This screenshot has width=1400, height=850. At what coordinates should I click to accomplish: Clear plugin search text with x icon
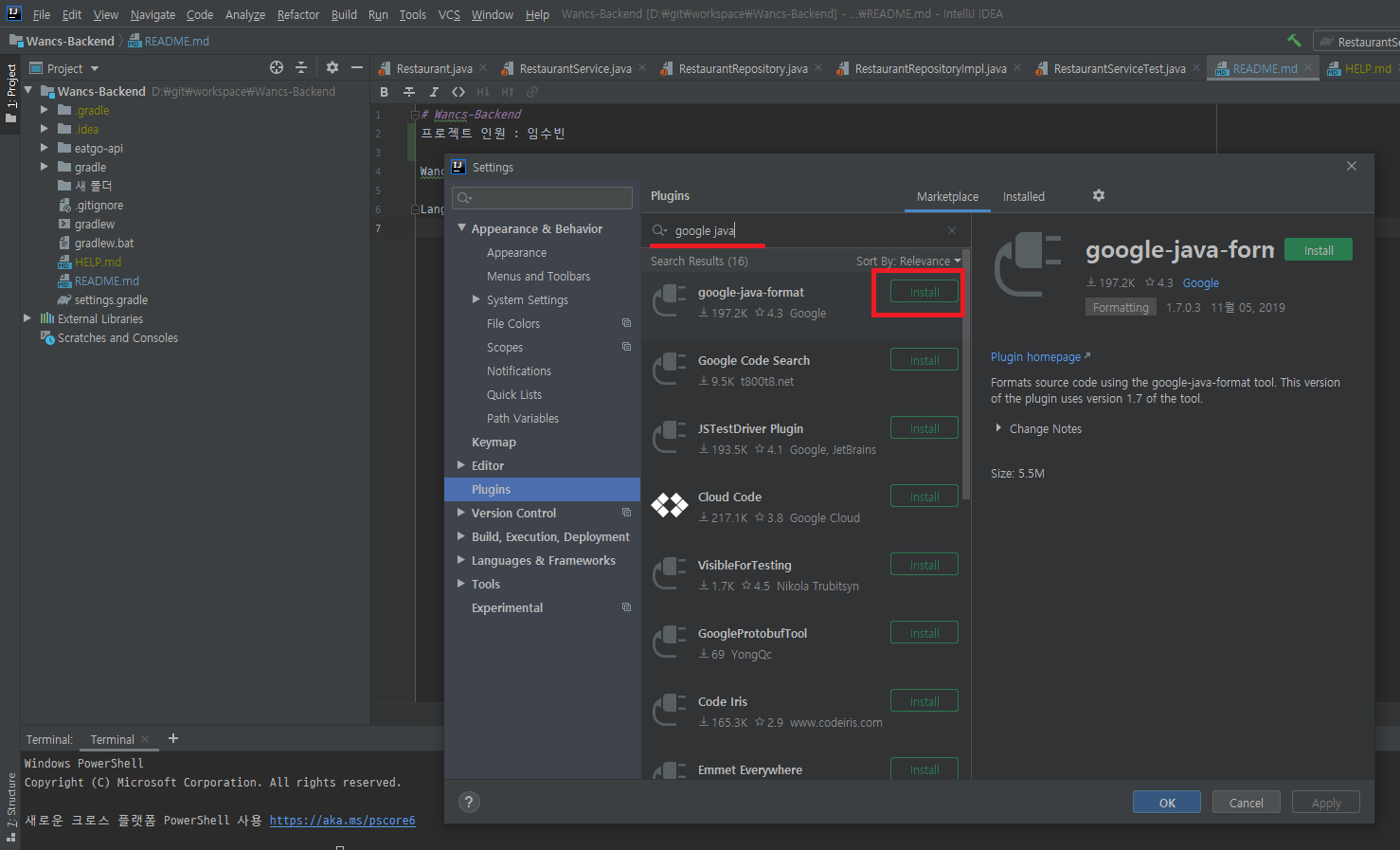click(x=952, y=230)
